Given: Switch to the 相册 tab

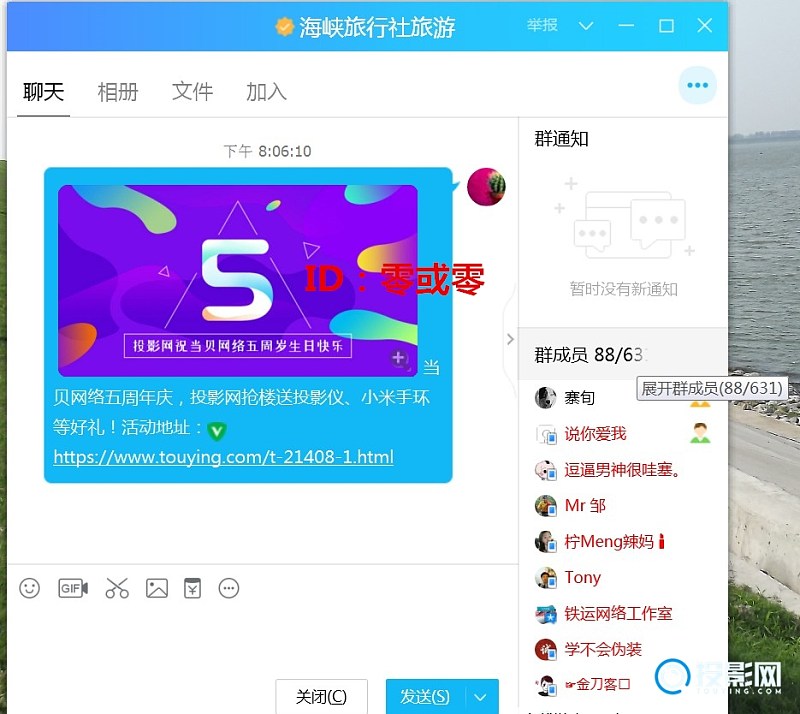Looking at the screenshot, I should (x=118, y=92).
